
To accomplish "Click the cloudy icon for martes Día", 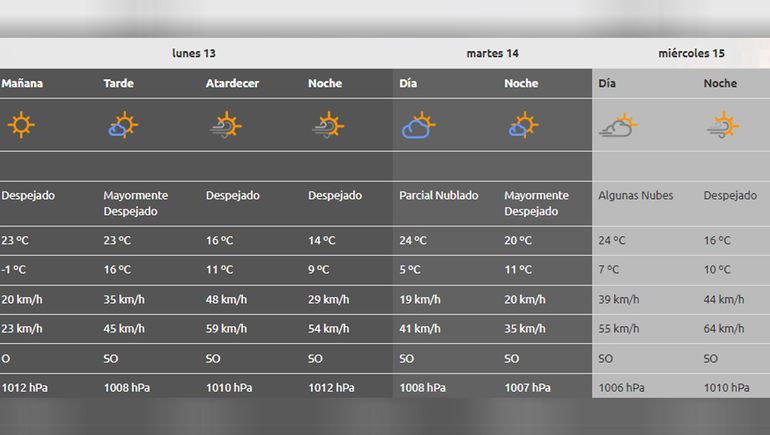I will (418, 126).
